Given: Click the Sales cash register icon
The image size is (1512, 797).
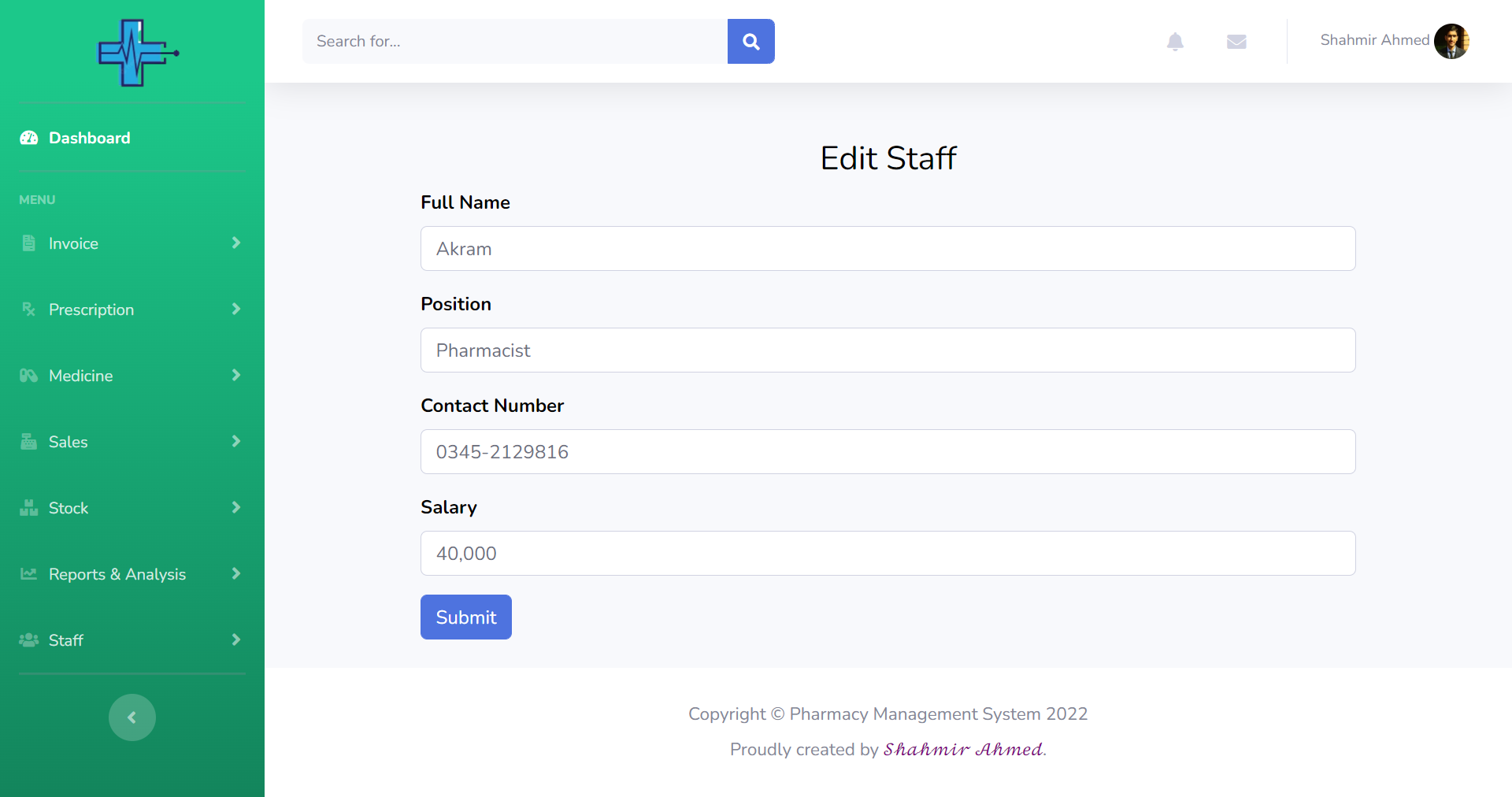Looking at the screenshot, I should click(x=29, y=442).
